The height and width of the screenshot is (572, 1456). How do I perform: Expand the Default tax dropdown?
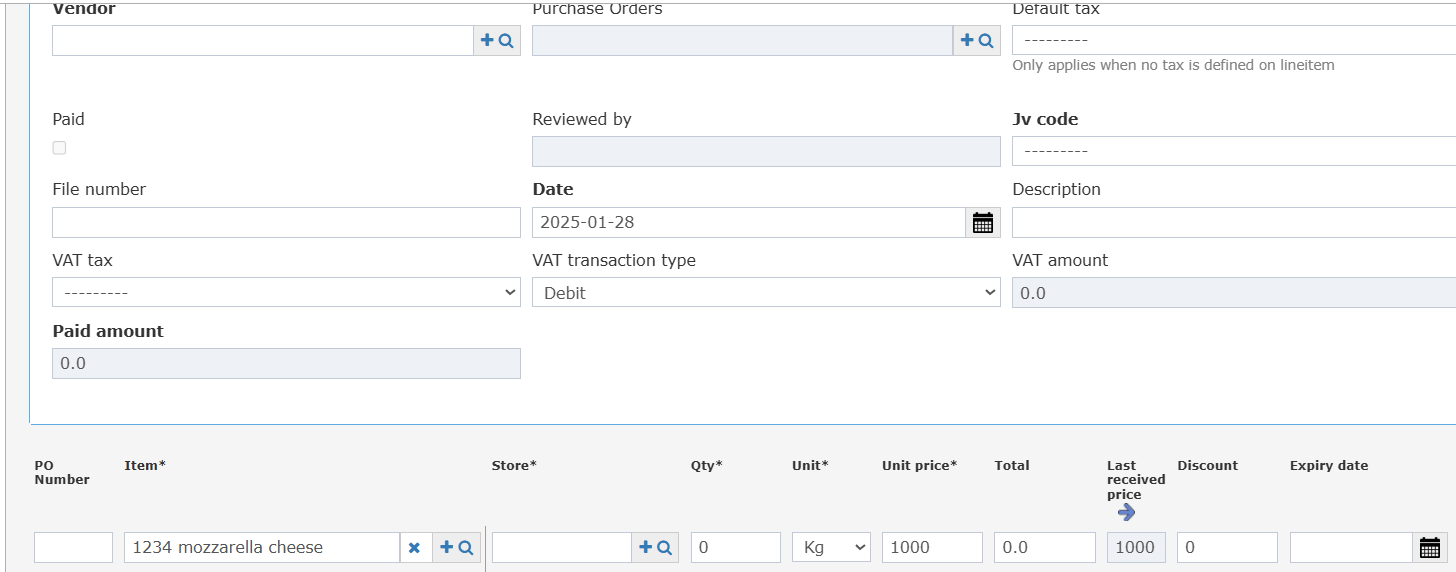pyautogui.click(x=1234, y=40)
